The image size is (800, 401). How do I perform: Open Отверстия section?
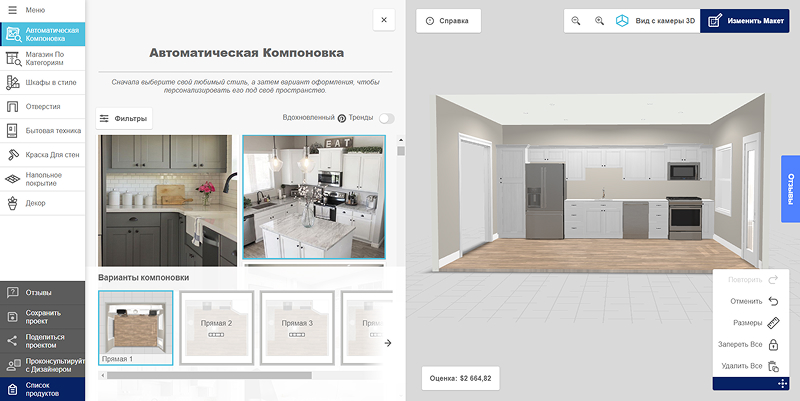coord(42,107)
